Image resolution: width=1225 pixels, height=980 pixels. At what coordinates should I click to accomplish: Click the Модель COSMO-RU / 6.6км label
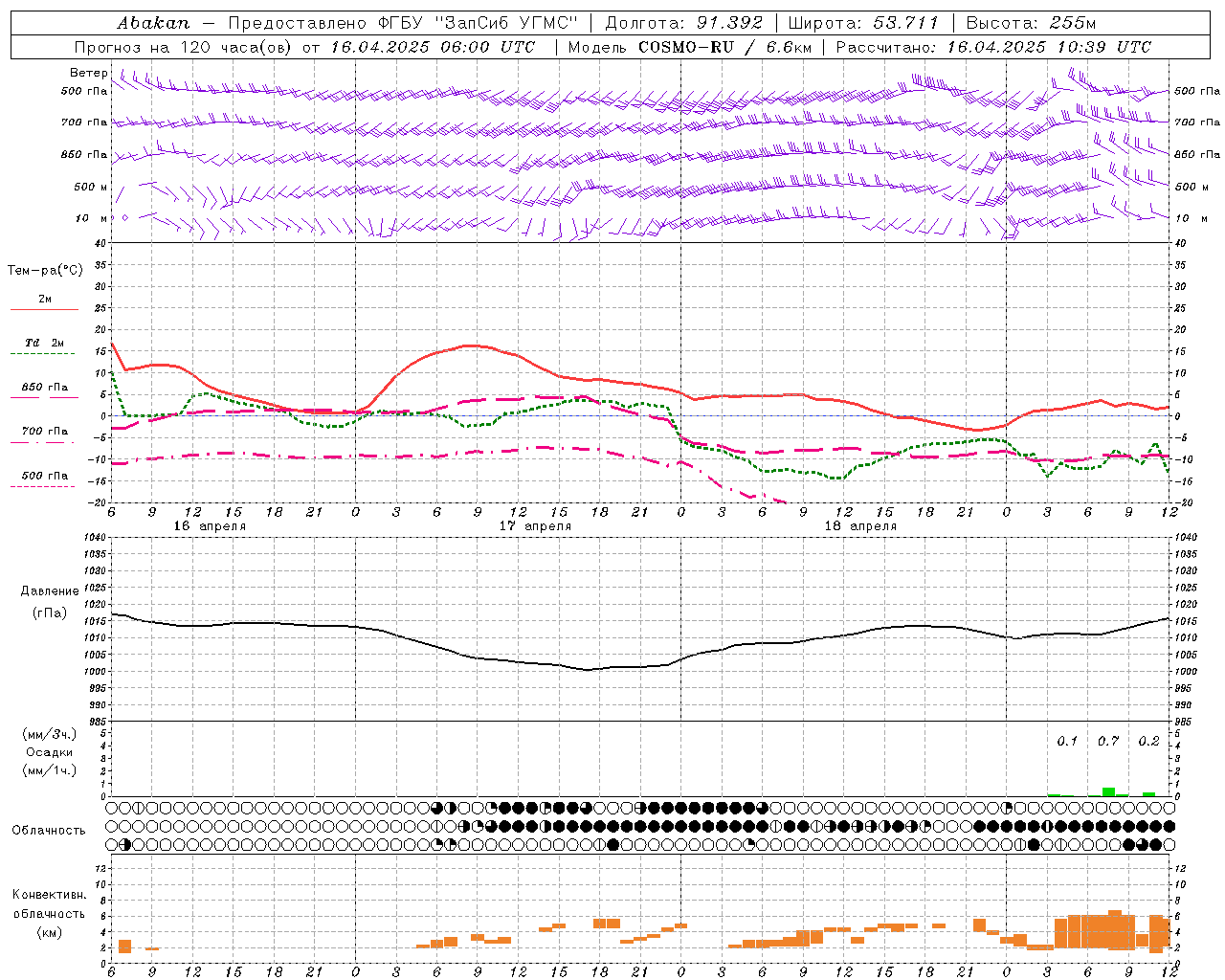[x=689, y=47]
